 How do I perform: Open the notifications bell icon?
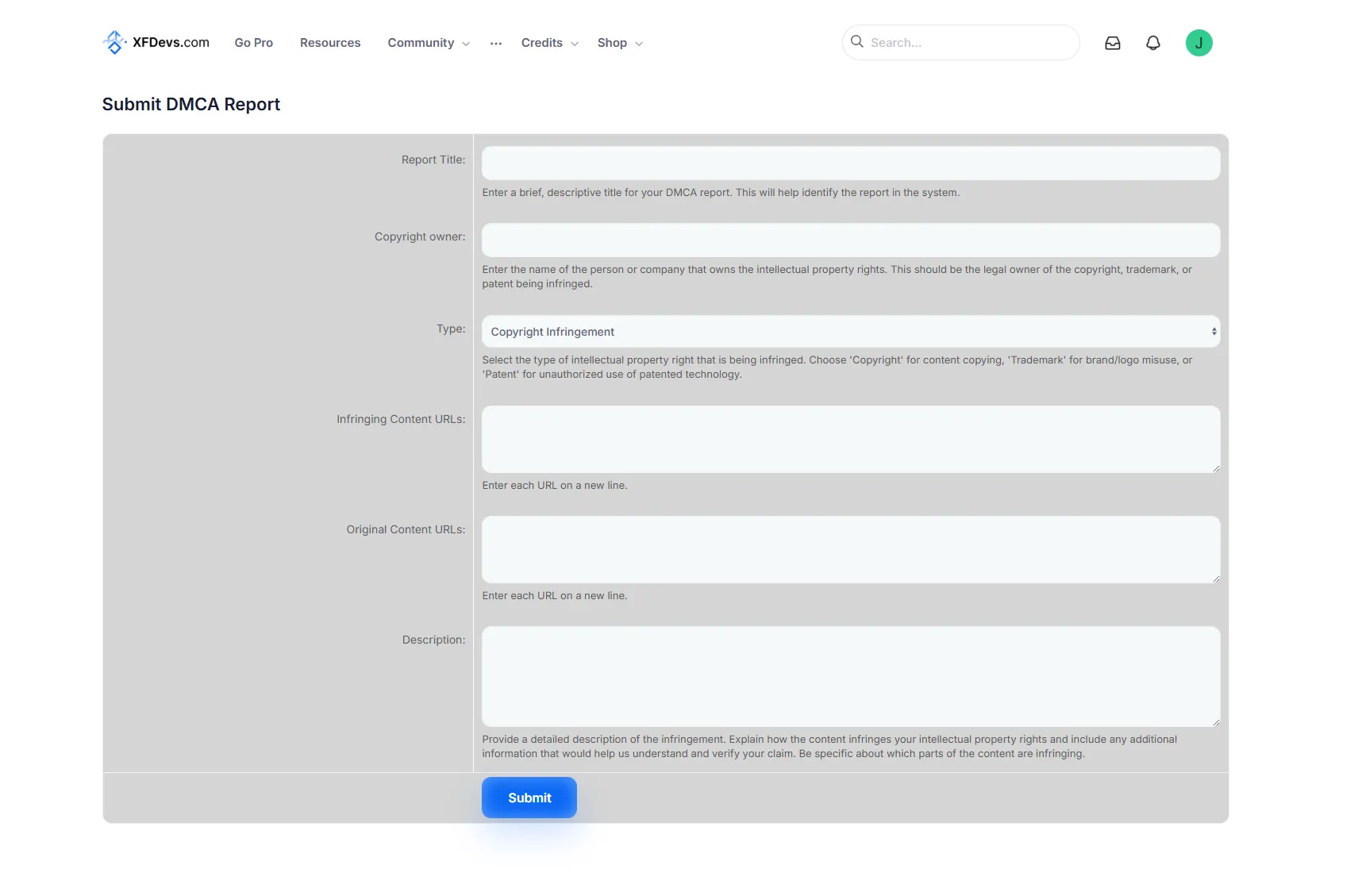(x=1152, y=43)
